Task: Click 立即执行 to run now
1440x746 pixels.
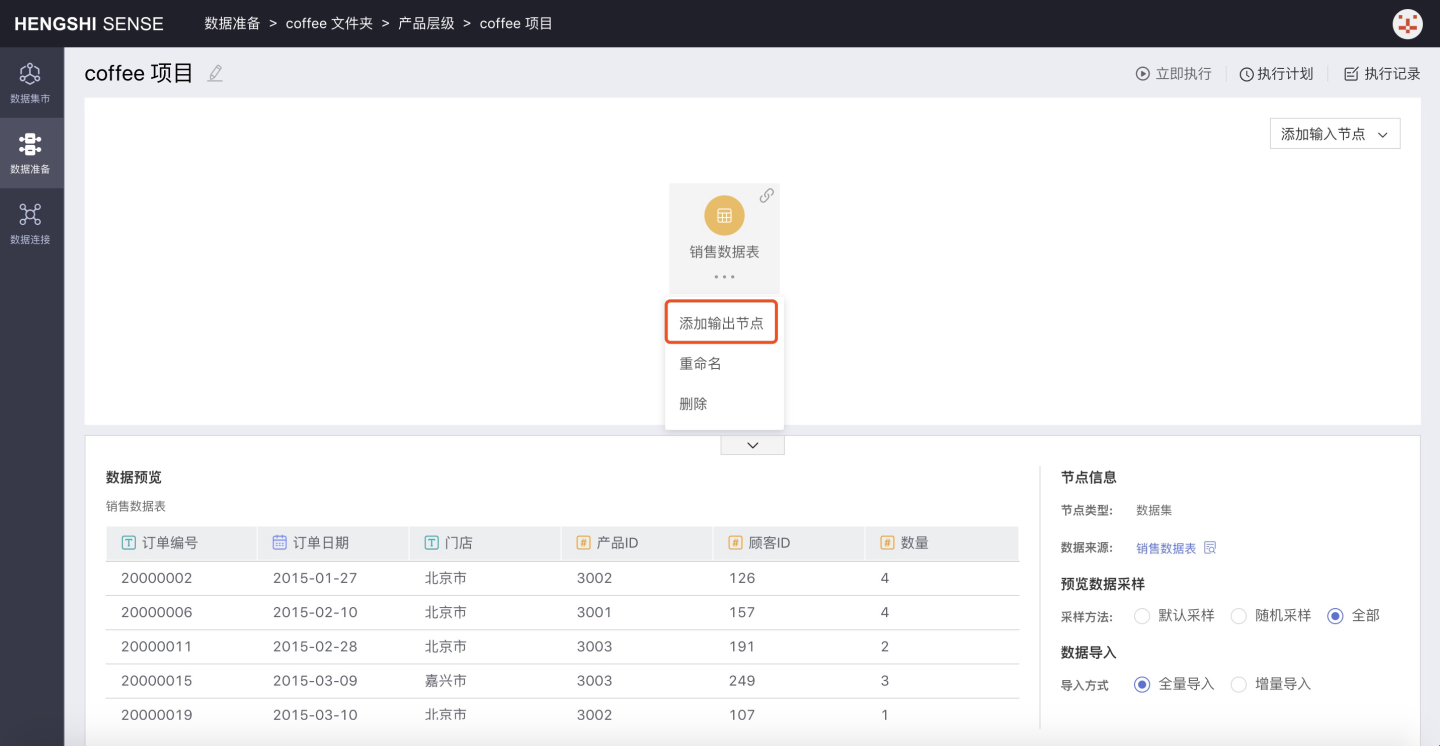Action: 1173,74
